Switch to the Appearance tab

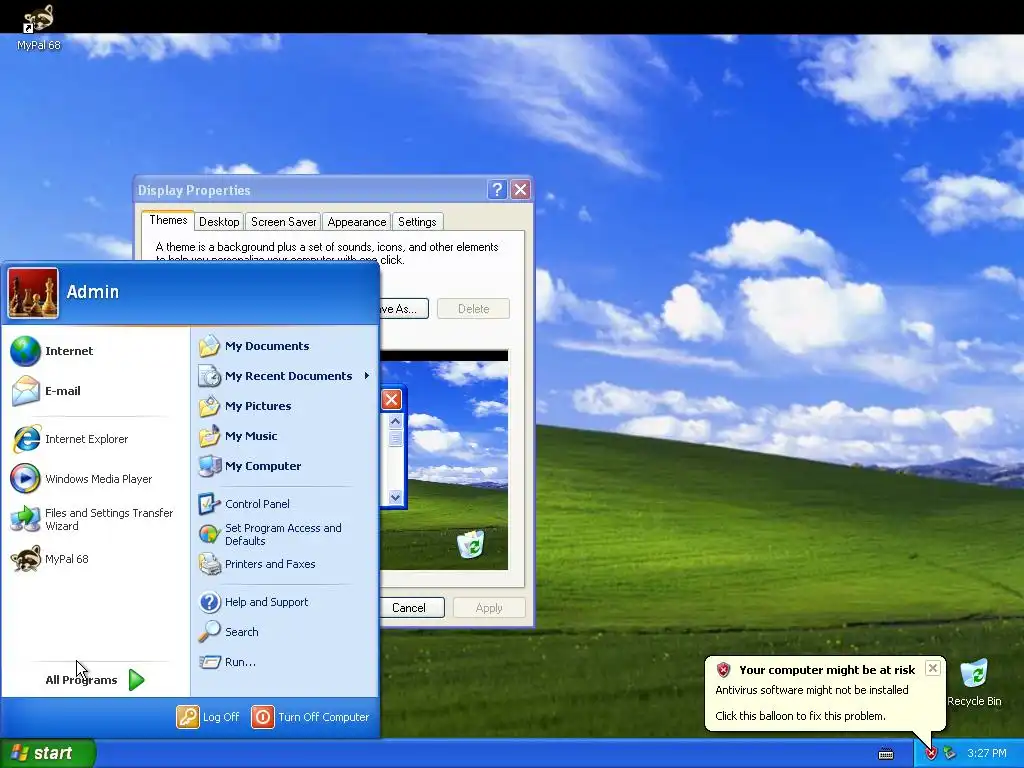[357, 222]
